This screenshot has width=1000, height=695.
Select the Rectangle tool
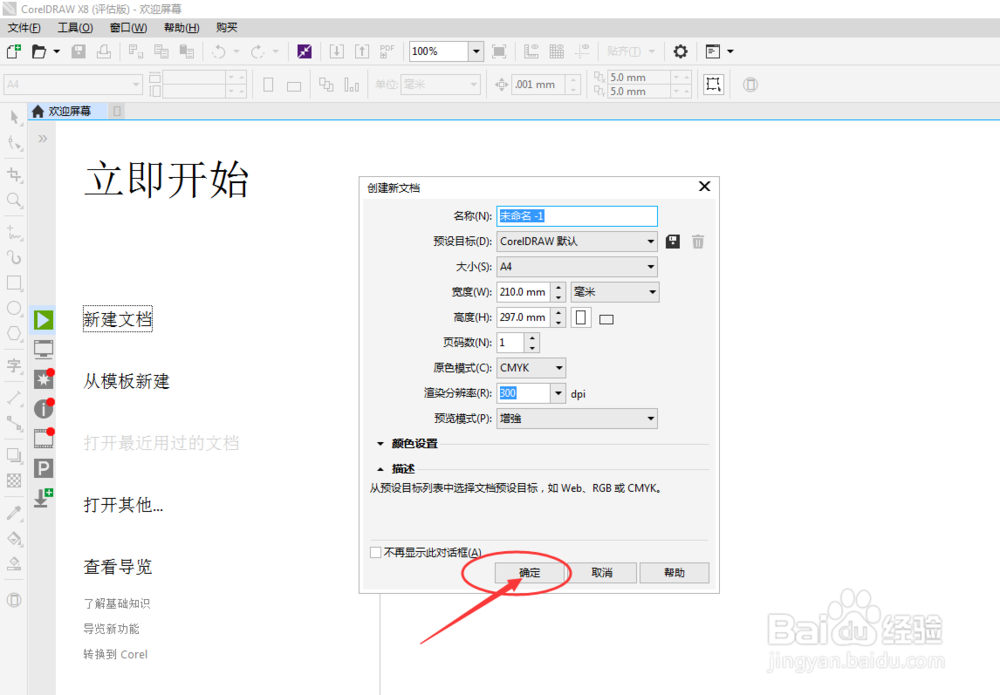click(x=14, y=282)
